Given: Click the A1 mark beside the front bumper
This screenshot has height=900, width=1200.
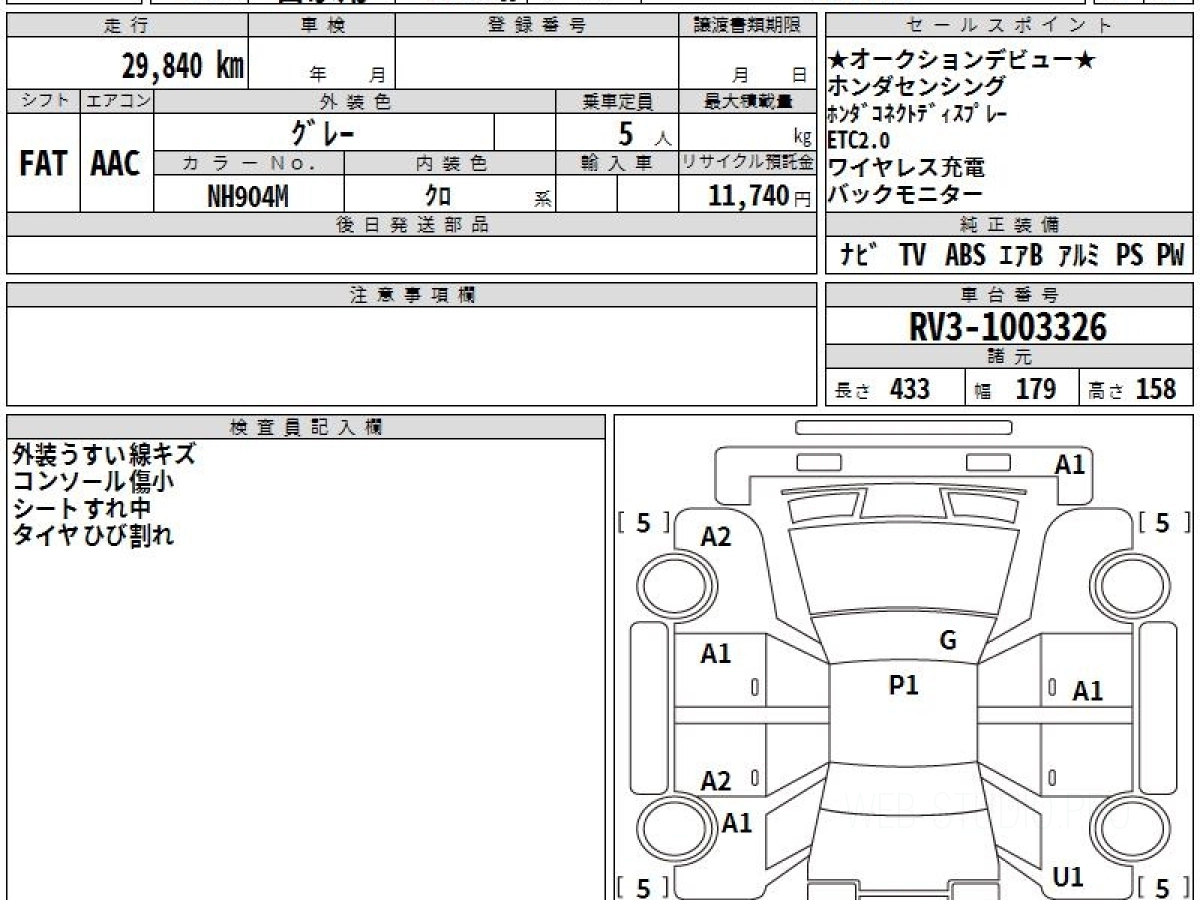Looking at the screenshot, I should 1070,464.
